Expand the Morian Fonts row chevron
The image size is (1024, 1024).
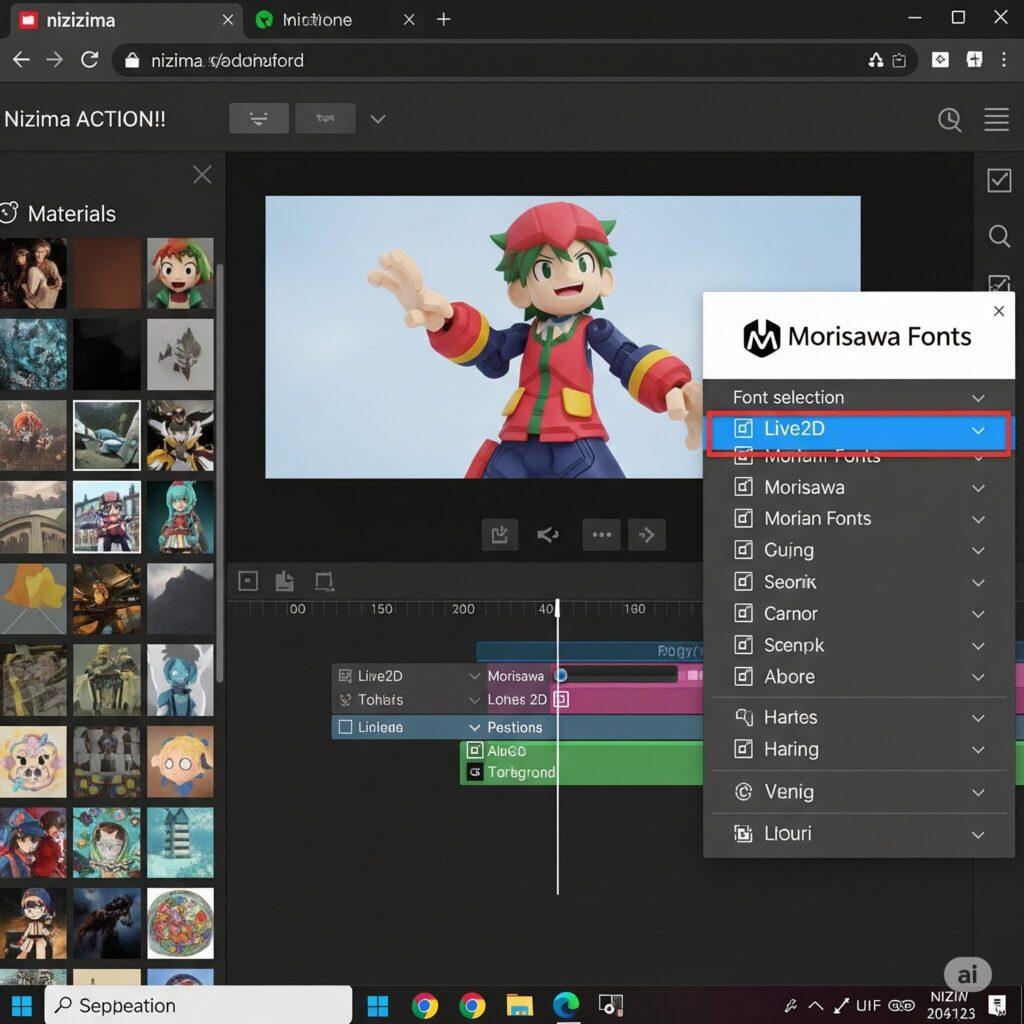pos(978,520)
